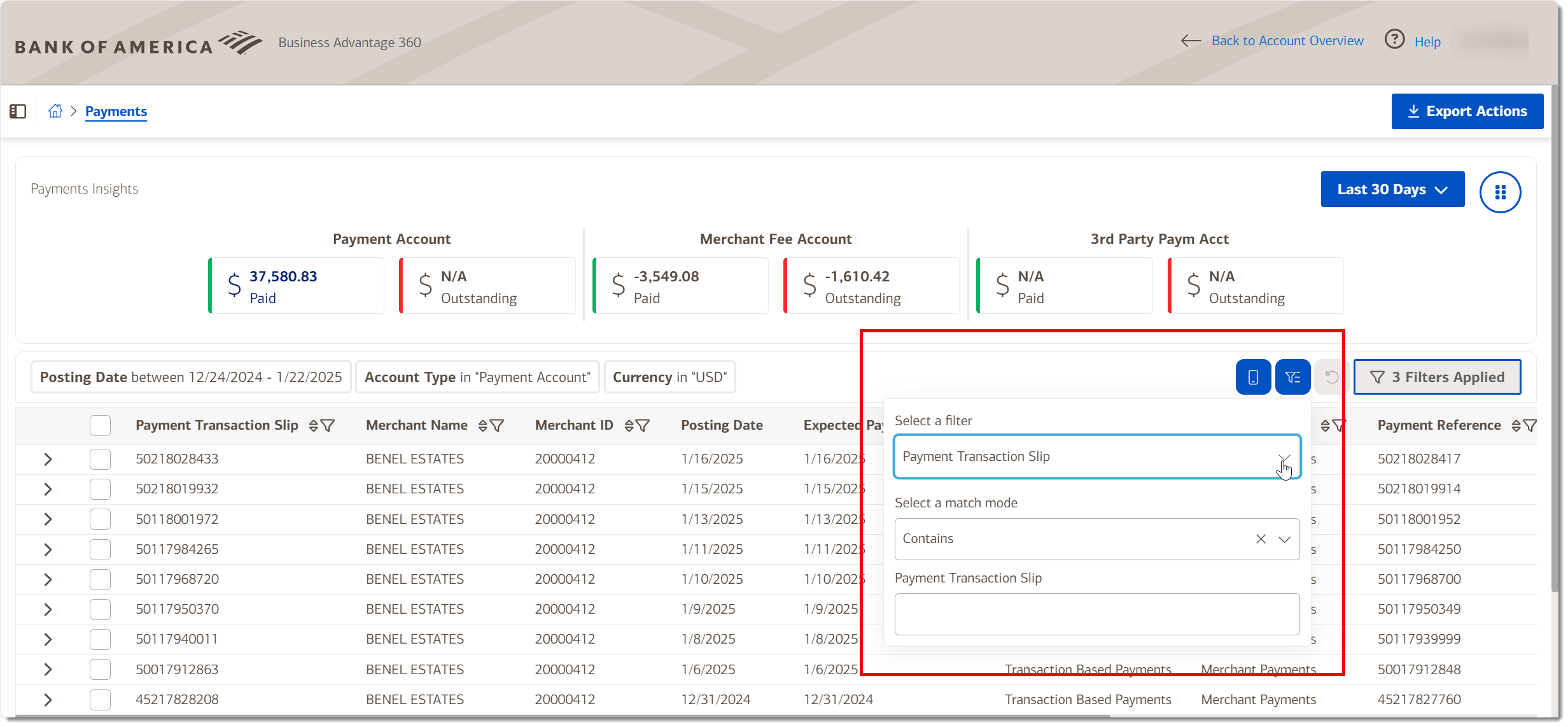
Task: Check the box for slip 50017912863
Action: (100, 670)
